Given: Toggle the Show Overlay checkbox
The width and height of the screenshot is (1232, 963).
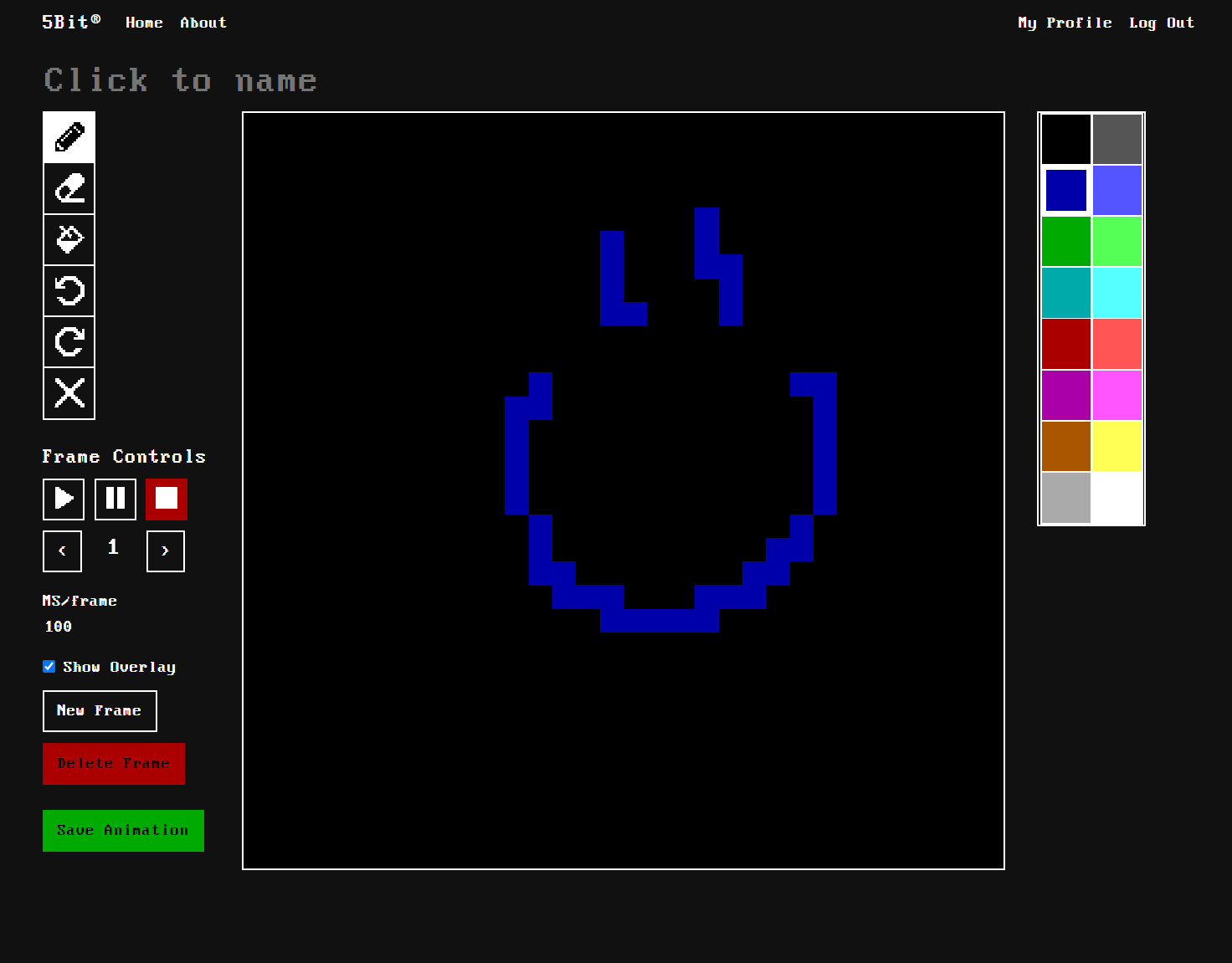Looking at the screenshot, I should click(x=49, y=666).
